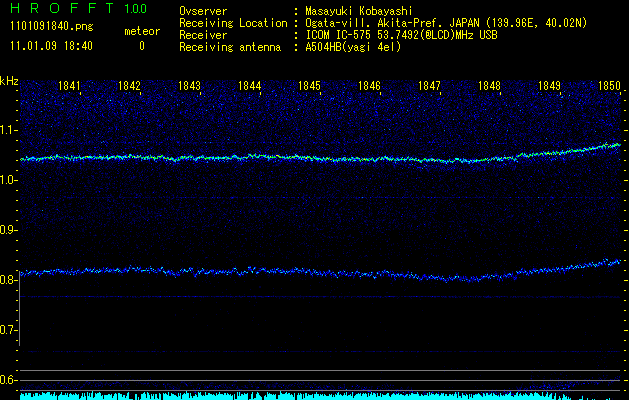Click the cyan amplitude strip at the bottom
Viewport: 629px width, 400px height.
coord(320,396)
